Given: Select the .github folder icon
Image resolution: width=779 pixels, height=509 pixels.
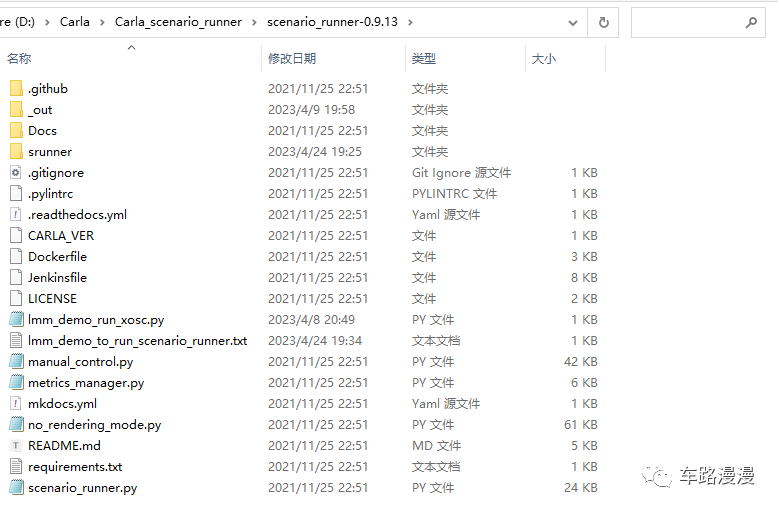Looking at the screenshot, I should tap(16, 88).
